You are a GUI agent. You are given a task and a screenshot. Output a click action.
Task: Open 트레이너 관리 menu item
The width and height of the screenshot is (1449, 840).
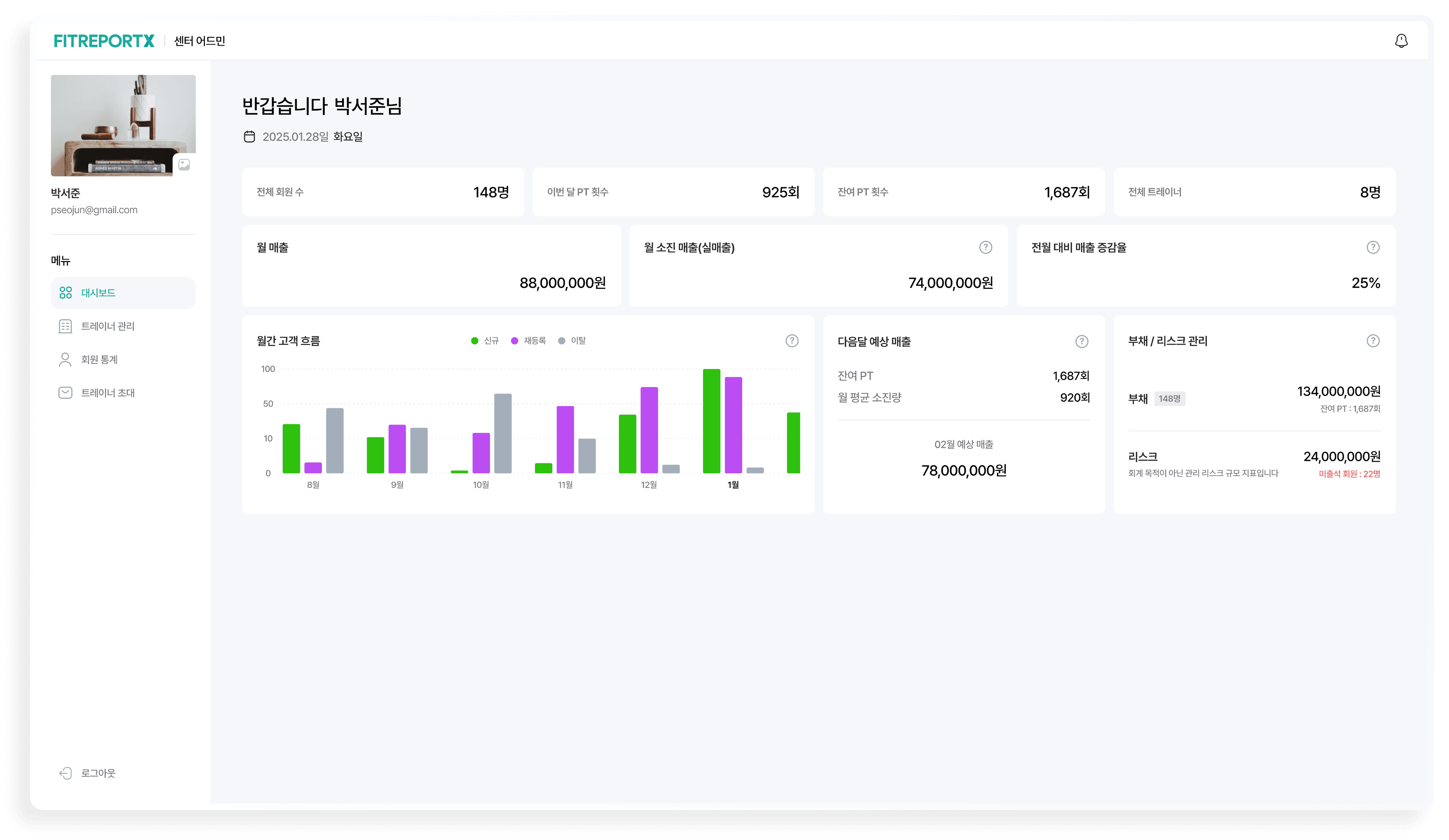click(108, 326)
